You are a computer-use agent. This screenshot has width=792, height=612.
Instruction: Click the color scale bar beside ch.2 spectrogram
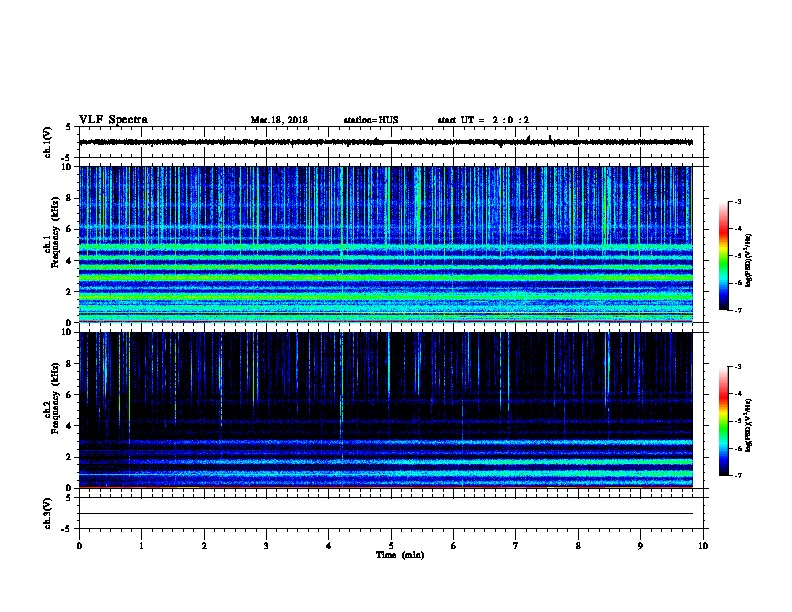point(723,421)
